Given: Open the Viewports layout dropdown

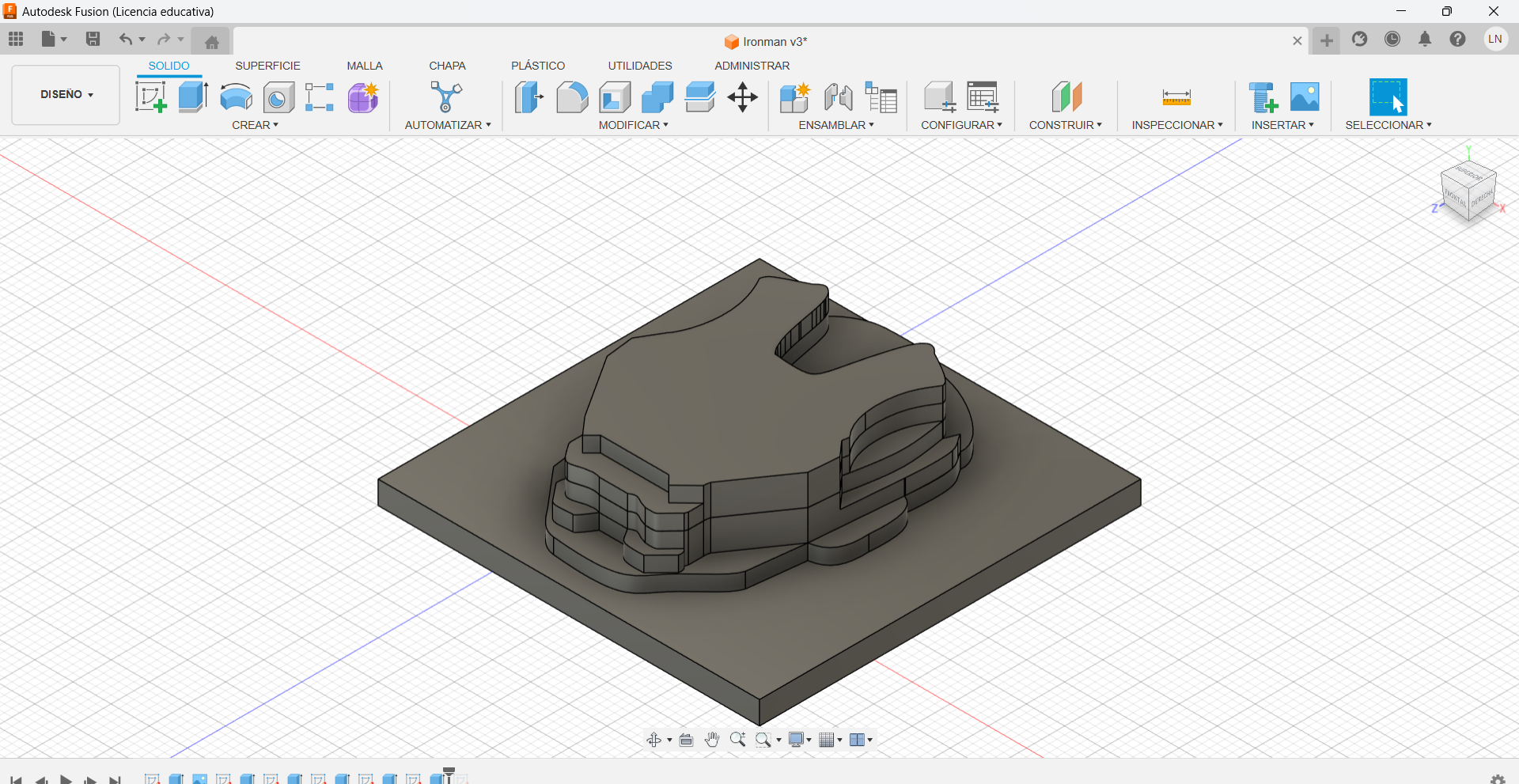Looking at the screenshot, I should (x=861, y=740).
